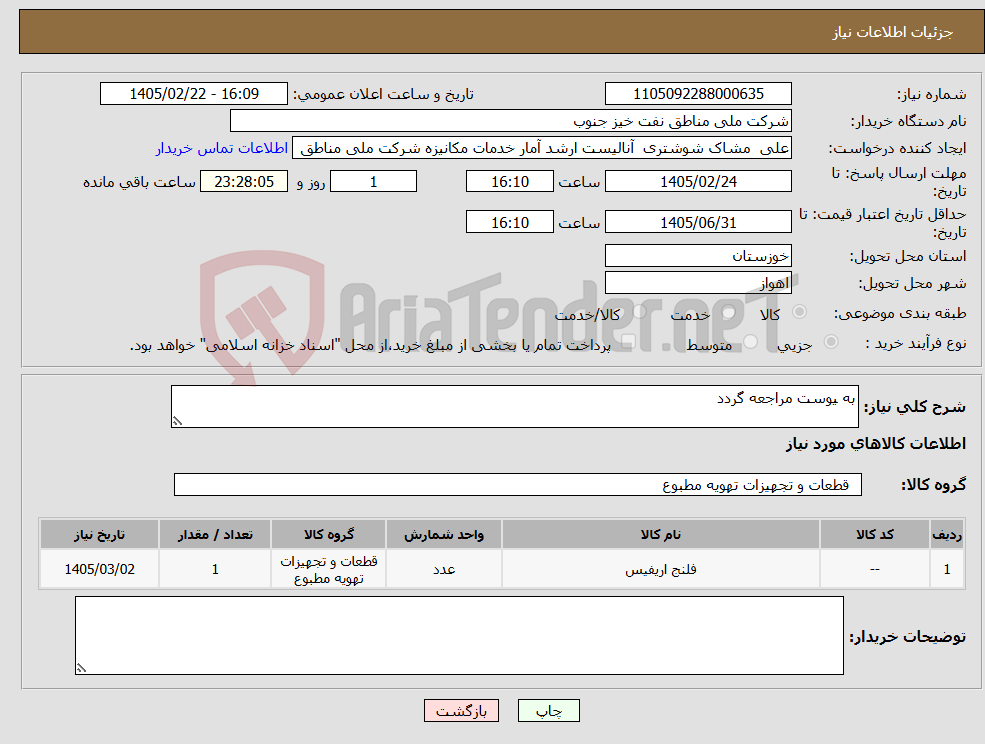
Task: Click the remaining days field showing 1
Action: pyautogui.click(x=373, y=182)
